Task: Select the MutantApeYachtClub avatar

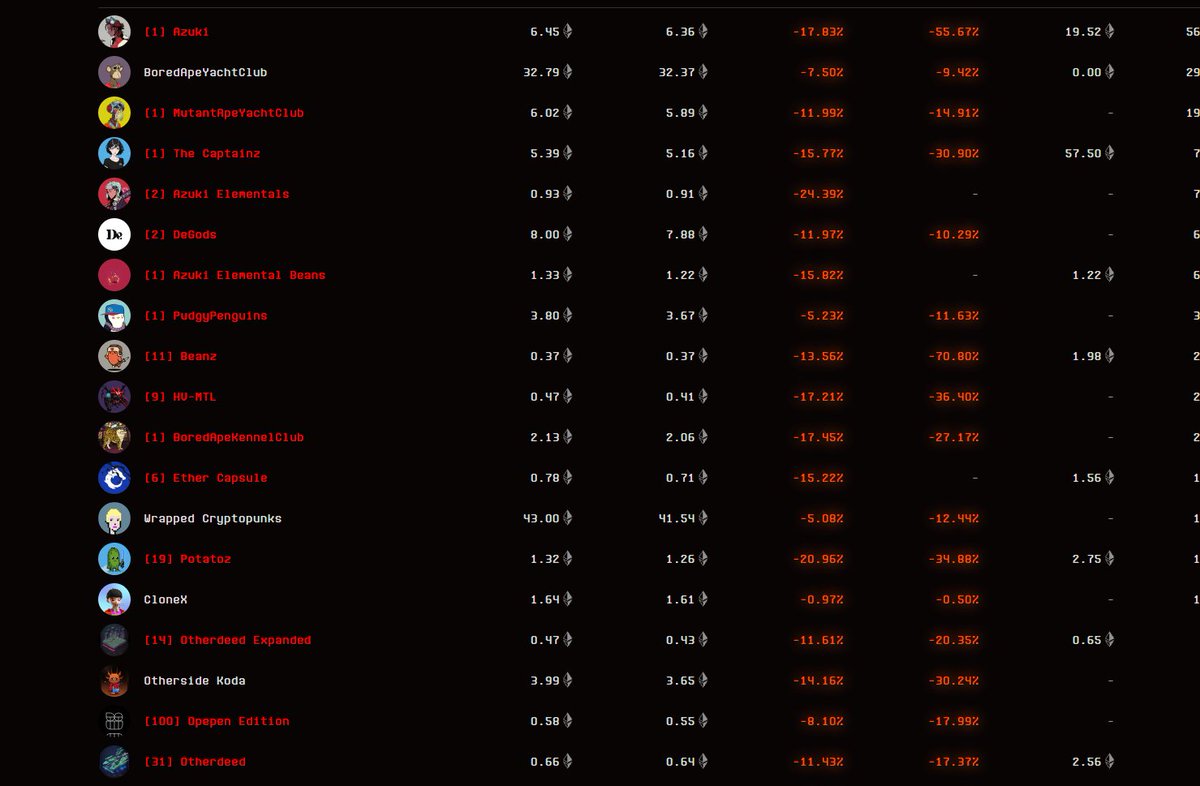Action: (114, 113)
